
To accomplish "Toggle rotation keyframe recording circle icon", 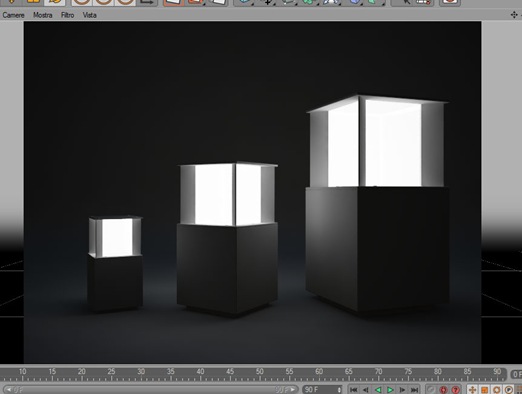I will pos(497,389).
